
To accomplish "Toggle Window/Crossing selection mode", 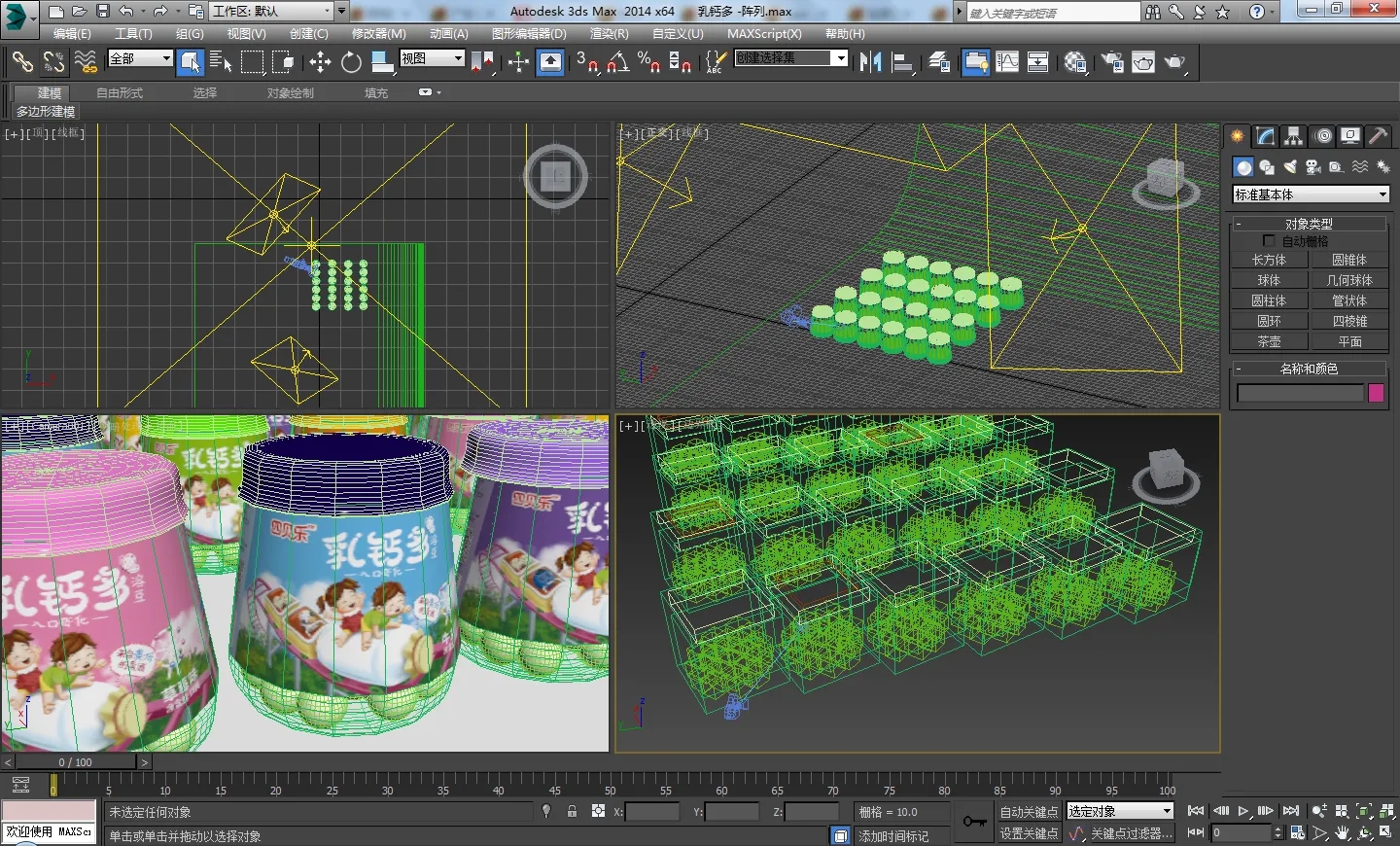I will click(283, 62).
